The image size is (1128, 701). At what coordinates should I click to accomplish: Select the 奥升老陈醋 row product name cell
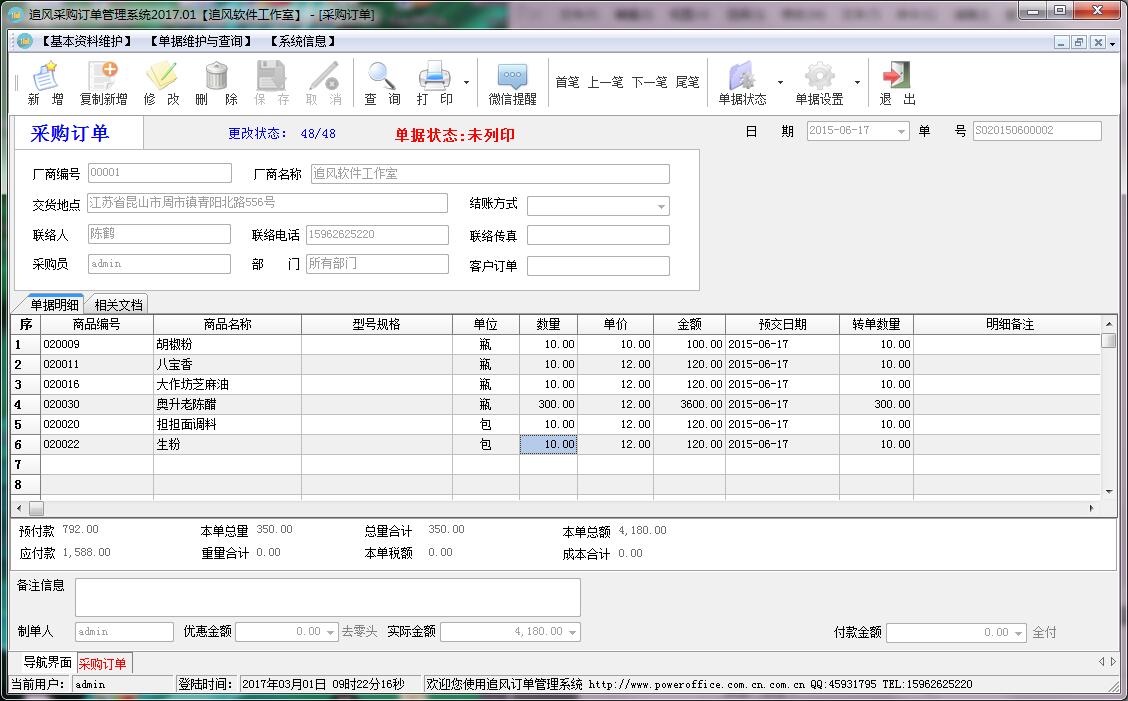tap(227, 405)
